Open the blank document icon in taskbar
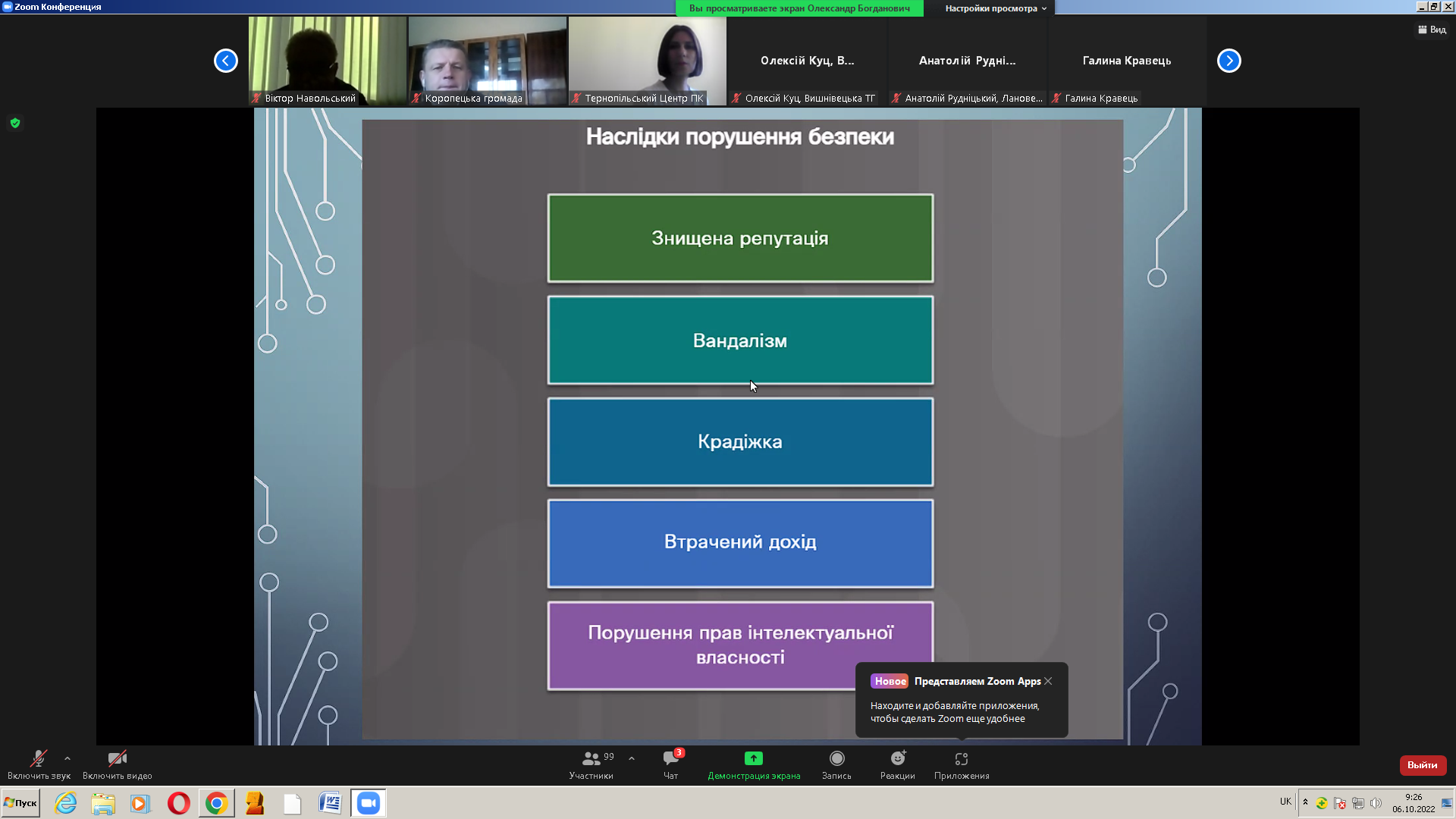The width and height of the screenshot is (1456, 819). coord(293,803)
